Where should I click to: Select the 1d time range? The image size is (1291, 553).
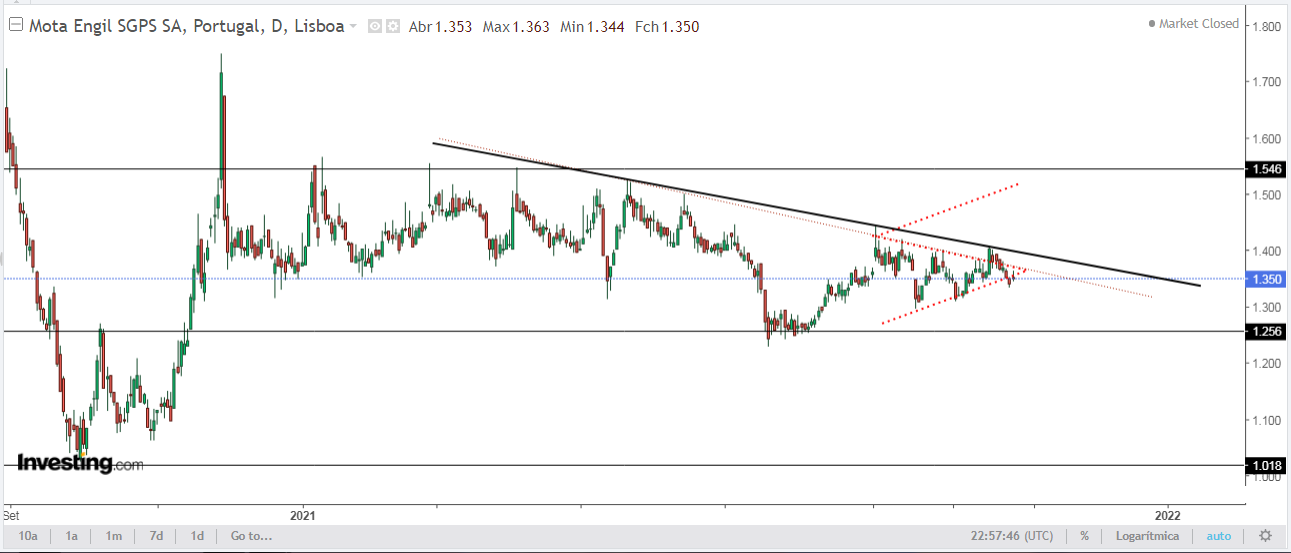pyautogui.click(x=197, y=536)
